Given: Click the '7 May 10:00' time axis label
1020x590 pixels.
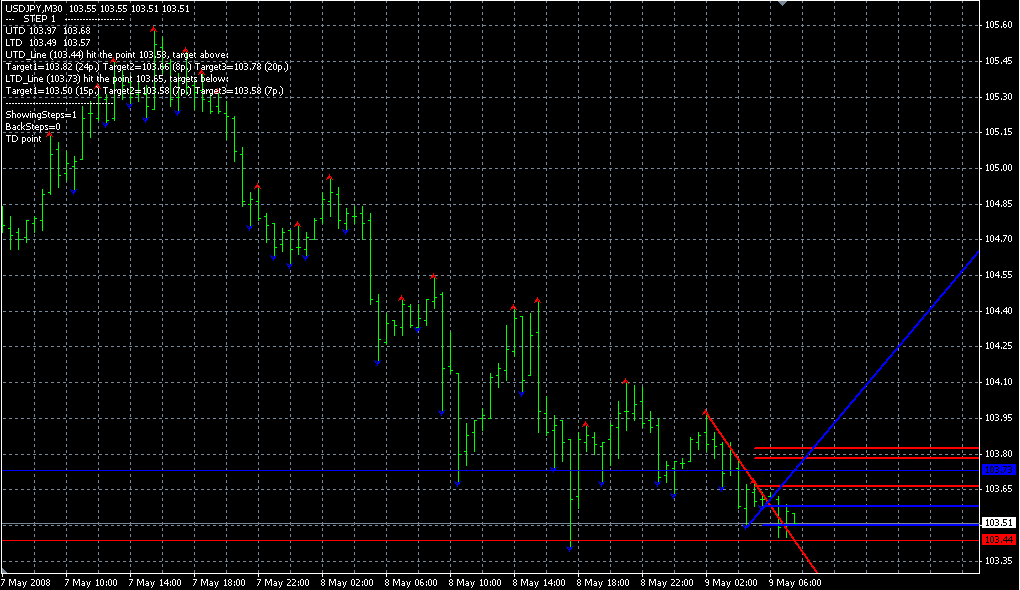Looking at the screenshot, I should click(90, 582).
